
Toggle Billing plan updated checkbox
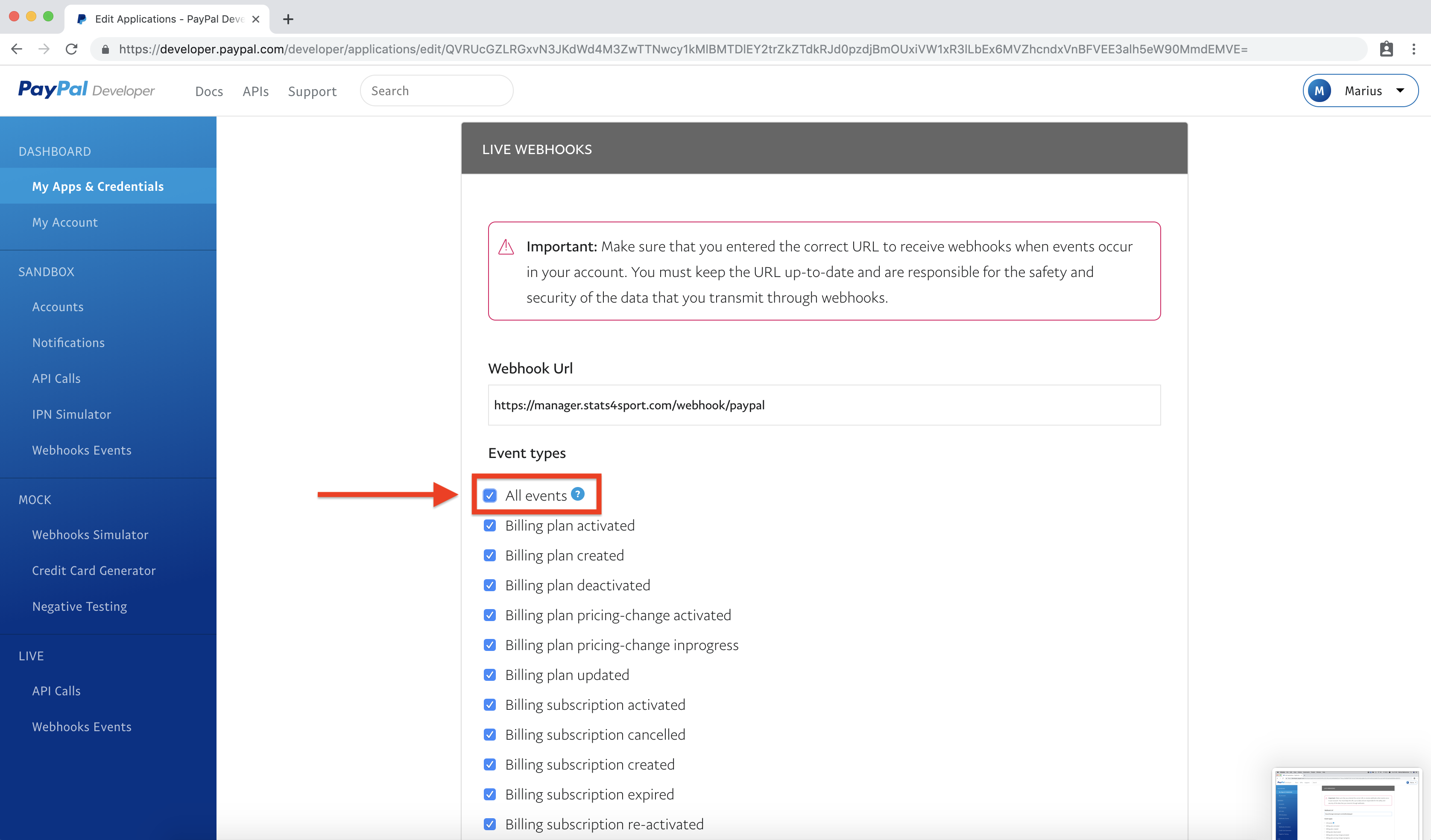click(x=490, y=675)
